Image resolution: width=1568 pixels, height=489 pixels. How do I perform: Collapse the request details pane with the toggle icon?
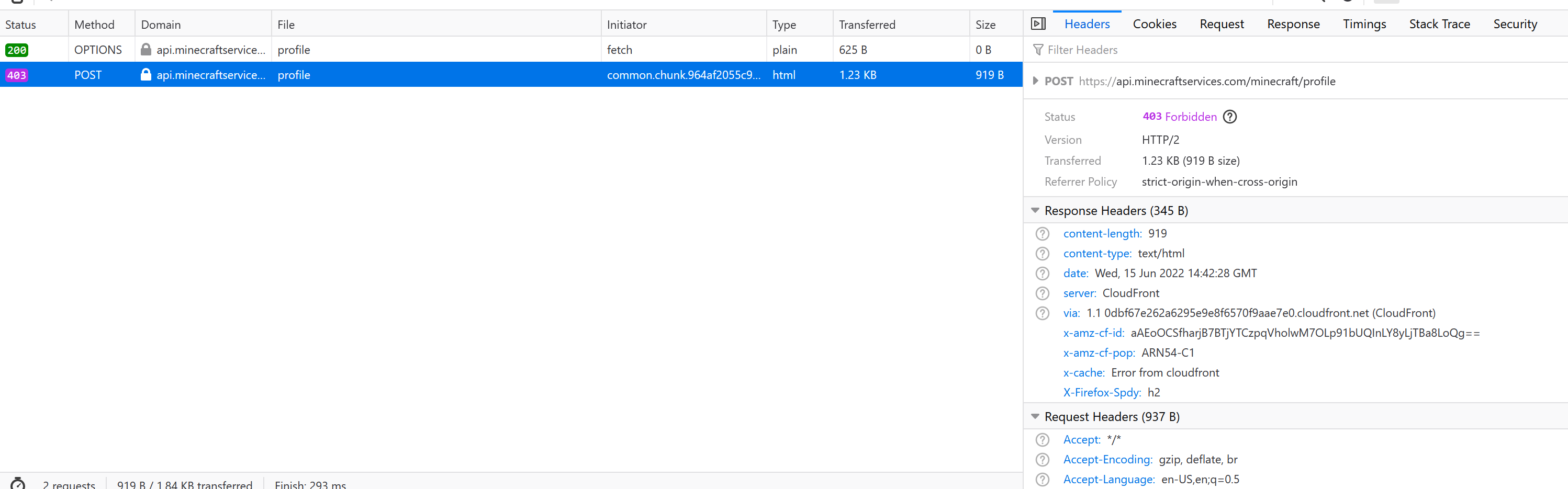(x=1038, y=24)
